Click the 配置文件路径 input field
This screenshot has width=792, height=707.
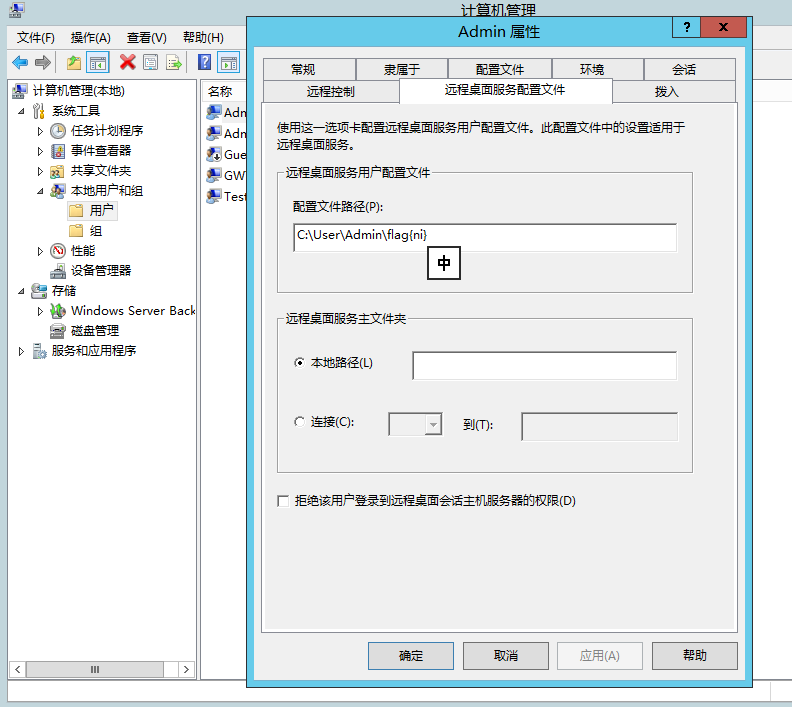pos(484,237)
